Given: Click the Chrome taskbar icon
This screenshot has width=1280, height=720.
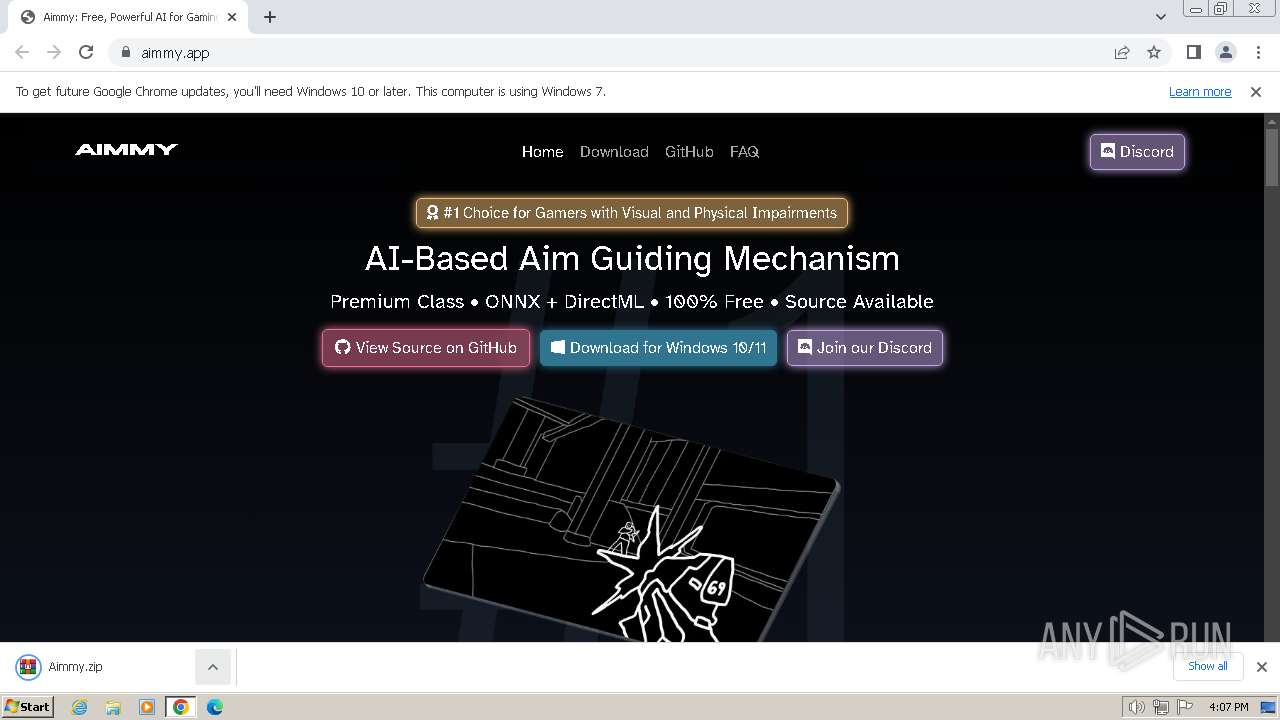Looking at the screenshot, I should (181, 707).
